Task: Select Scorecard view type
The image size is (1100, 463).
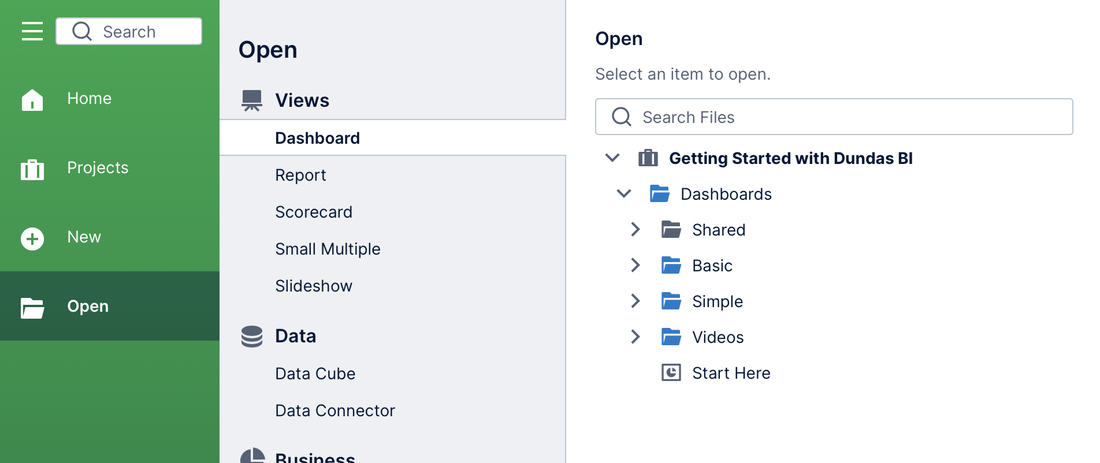Action: pyautogui.click(x=314, y=212)
